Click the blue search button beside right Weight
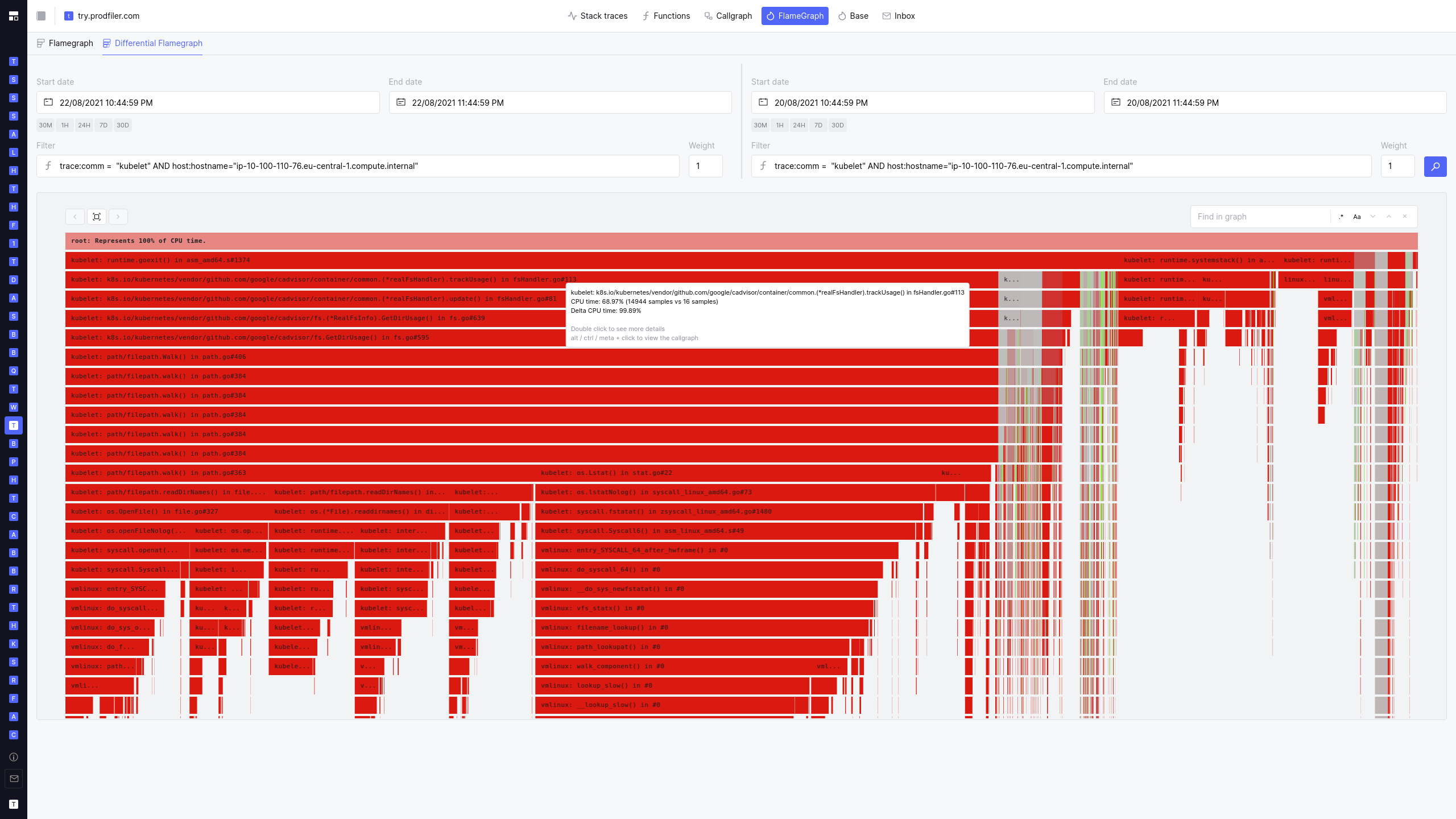The height and width of the screenshot is (819, 1456). coord(1436,166)
